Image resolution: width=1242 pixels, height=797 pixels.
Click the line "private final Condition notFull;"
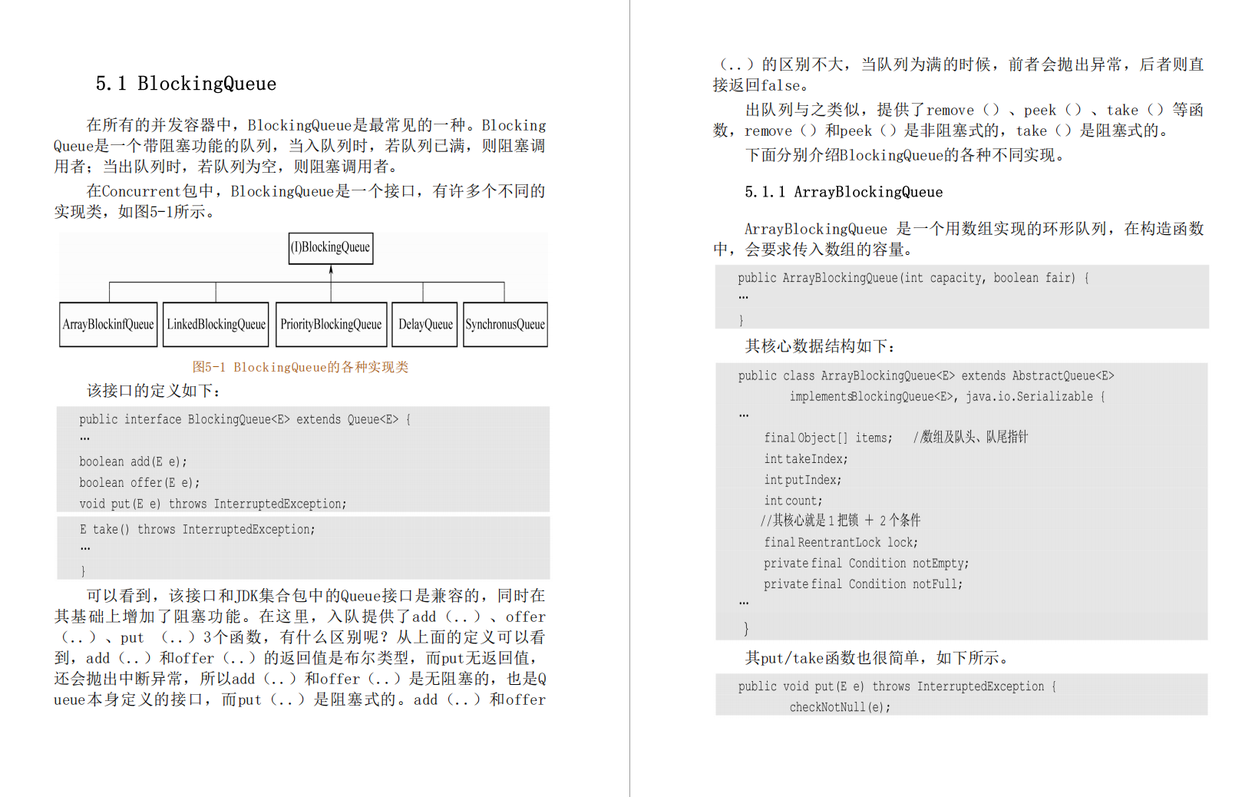coord(863,585)
